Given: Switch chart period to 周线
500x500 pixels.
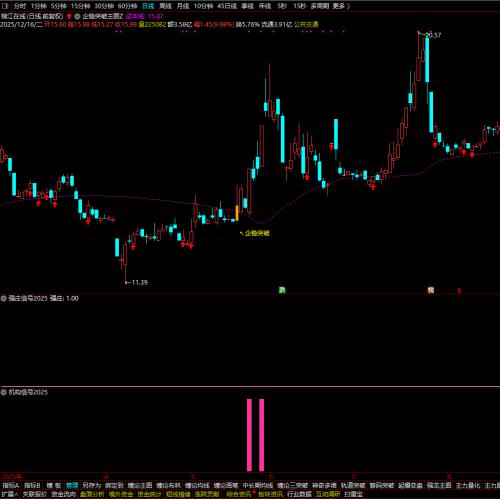Looking at the screenshot, I should (165, 6).
